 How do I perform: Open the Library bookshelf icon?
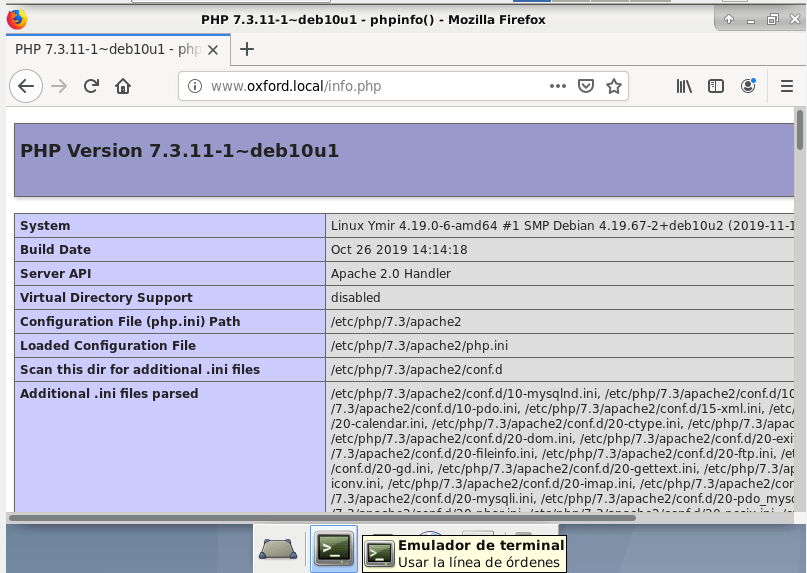[x=684, y=86]
